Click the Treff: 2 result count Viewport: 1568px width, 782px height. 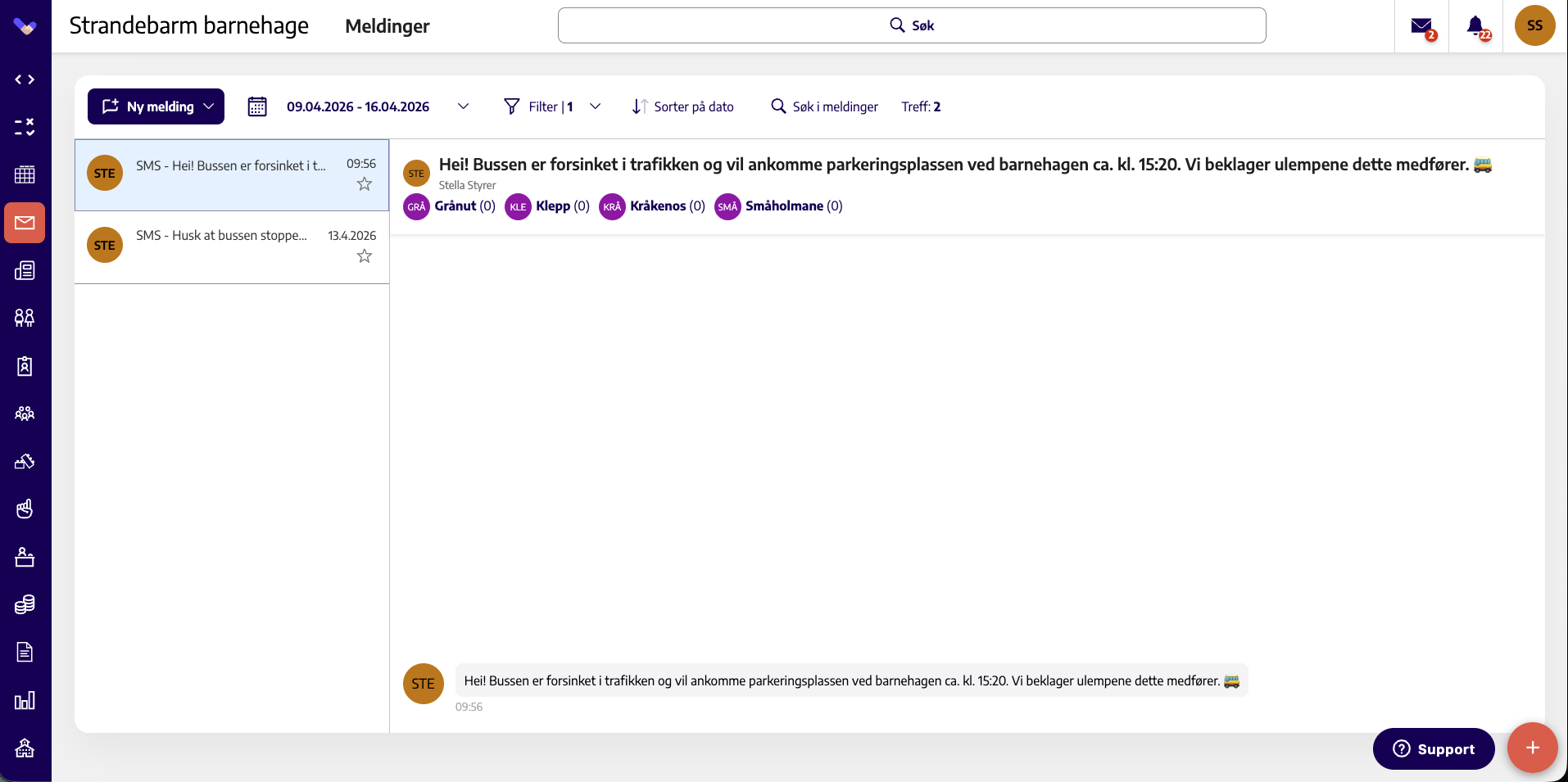pyautogui.click(x=921, y=106)
